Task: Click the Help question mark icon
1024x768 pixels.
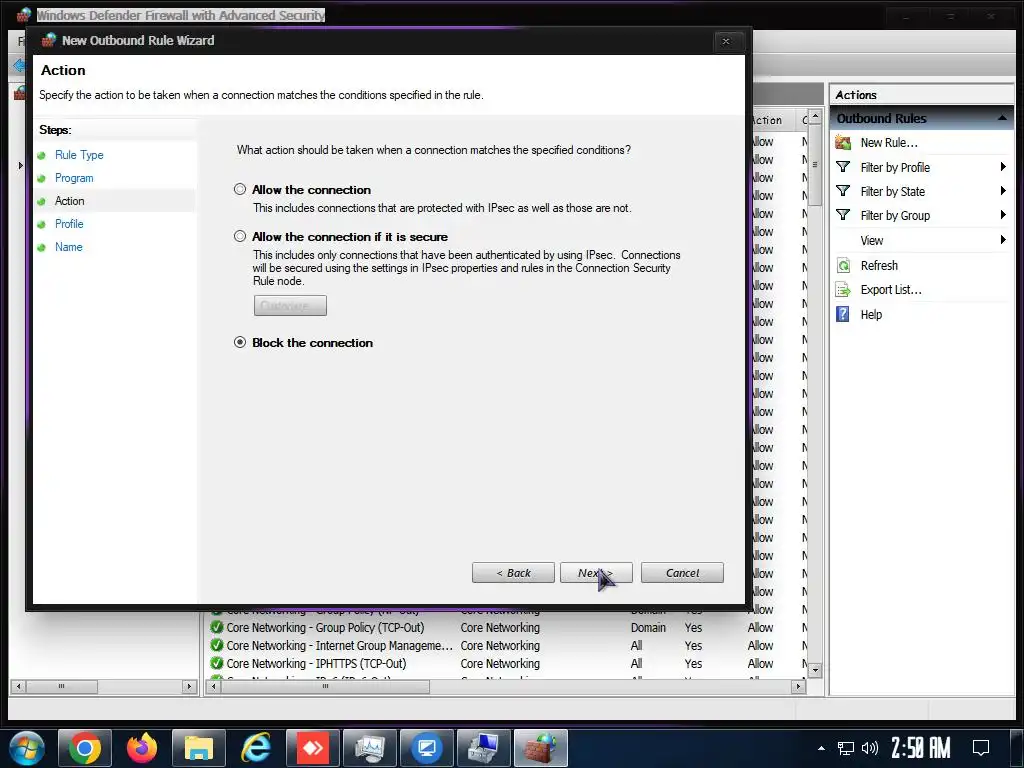Action: coord(843,314)
